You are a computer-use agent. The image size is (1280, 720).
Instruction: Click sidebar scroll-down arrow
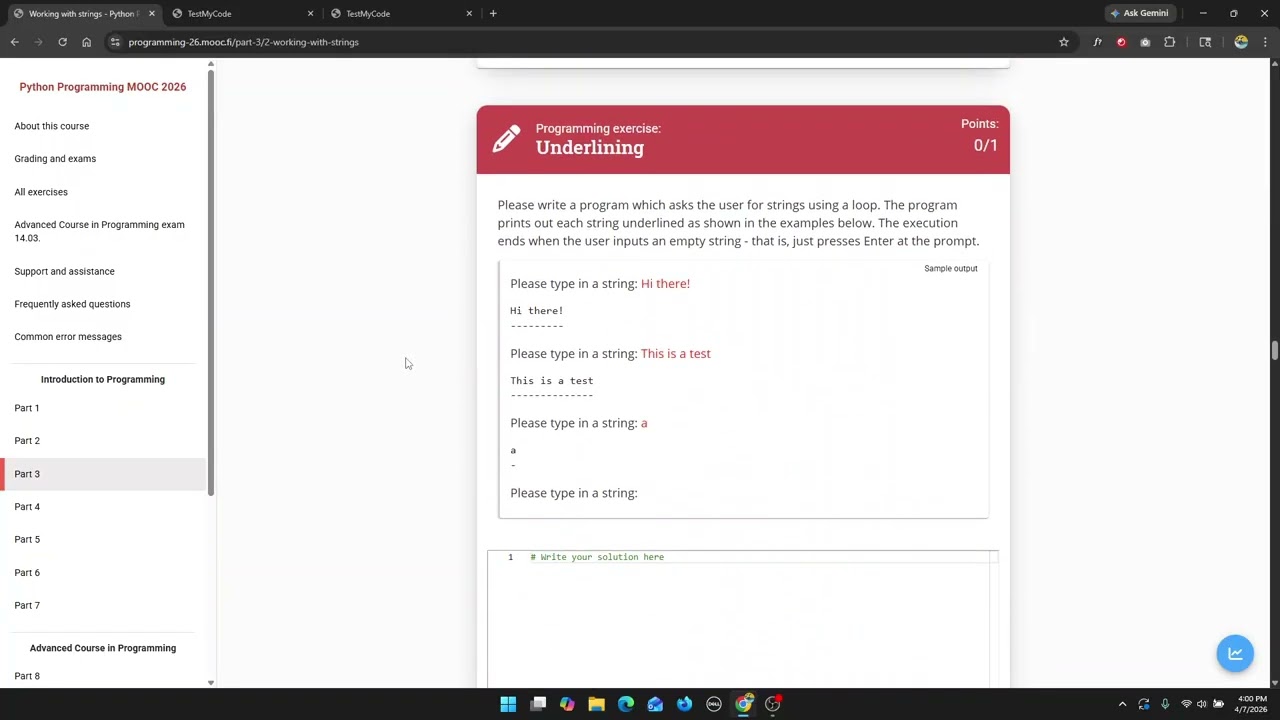click(x=210, y=683)
